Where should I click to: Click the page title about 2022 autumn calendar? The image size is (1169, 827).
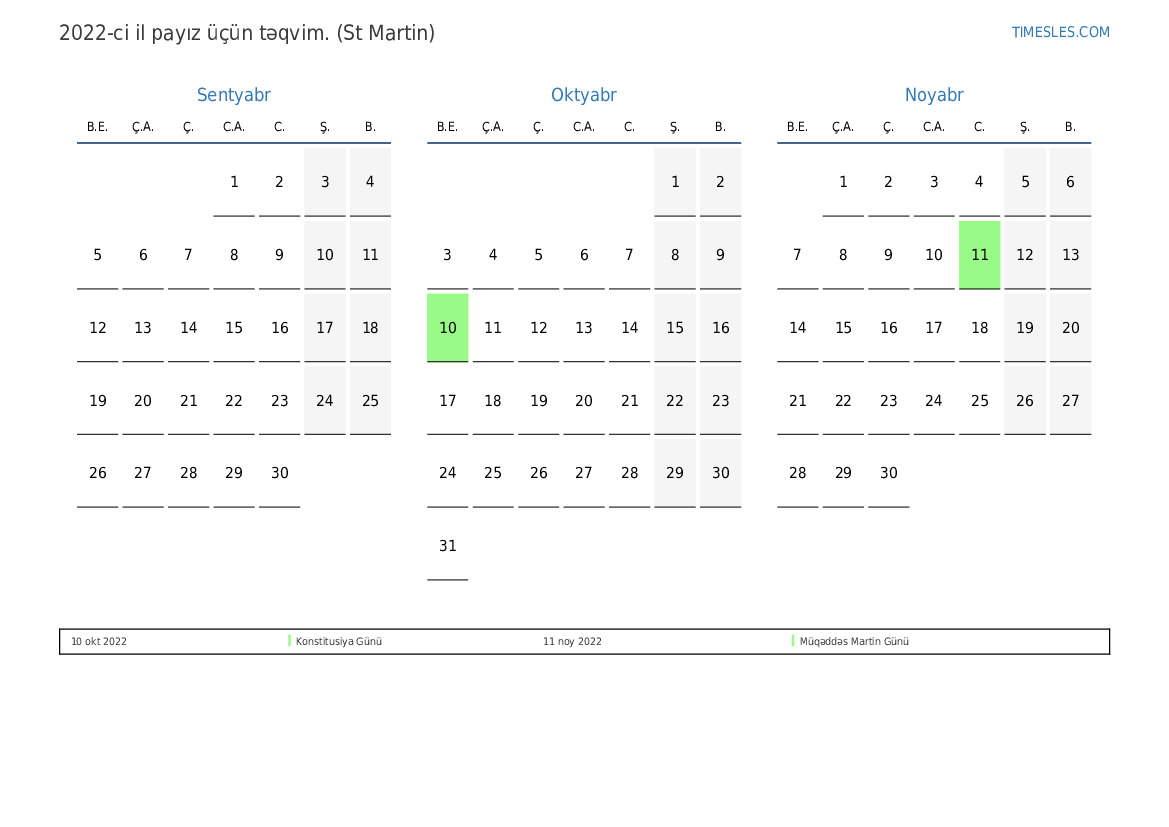247,33
